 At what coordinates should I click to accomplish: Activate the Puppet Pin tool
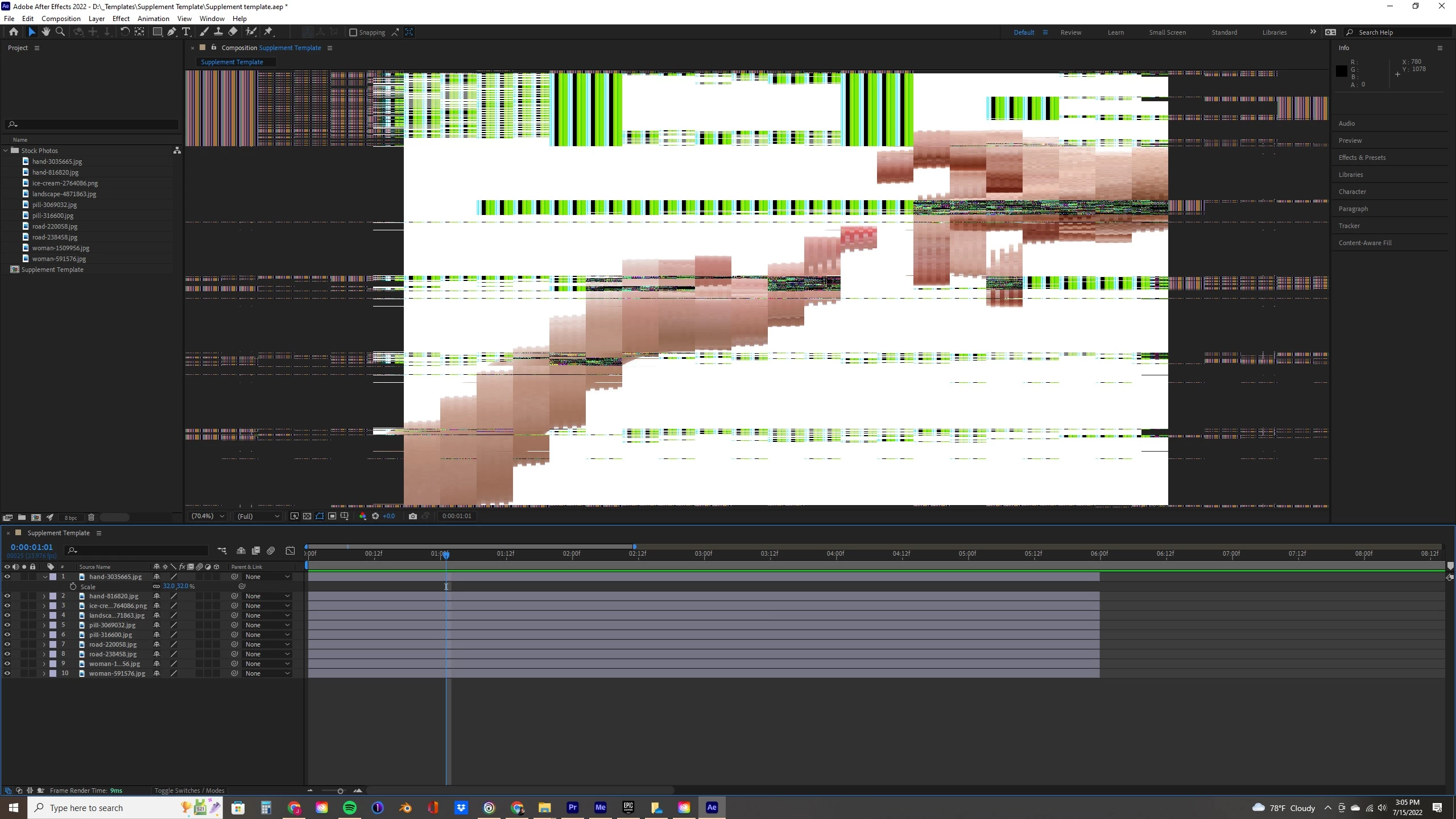click(268, 32)
